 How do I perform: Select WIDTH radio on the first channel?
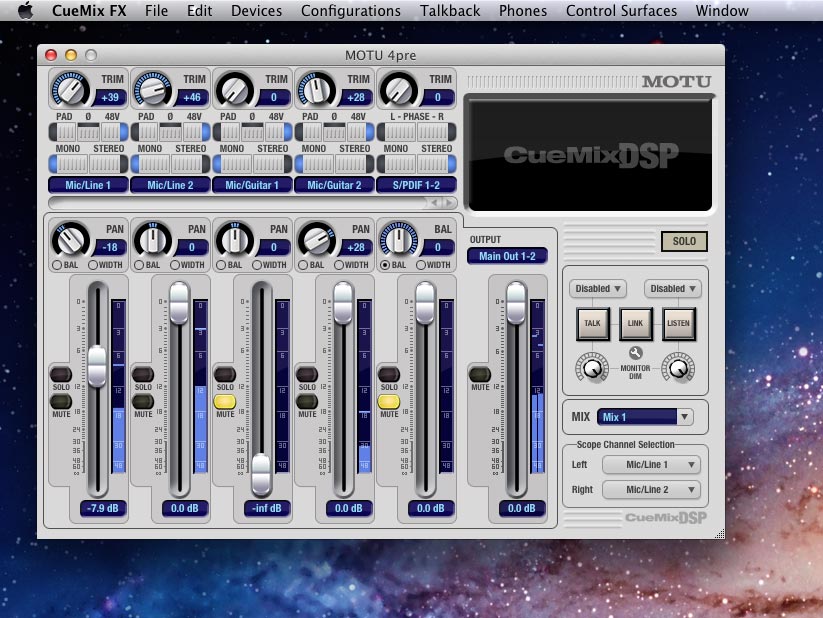(x=93, y=265)
